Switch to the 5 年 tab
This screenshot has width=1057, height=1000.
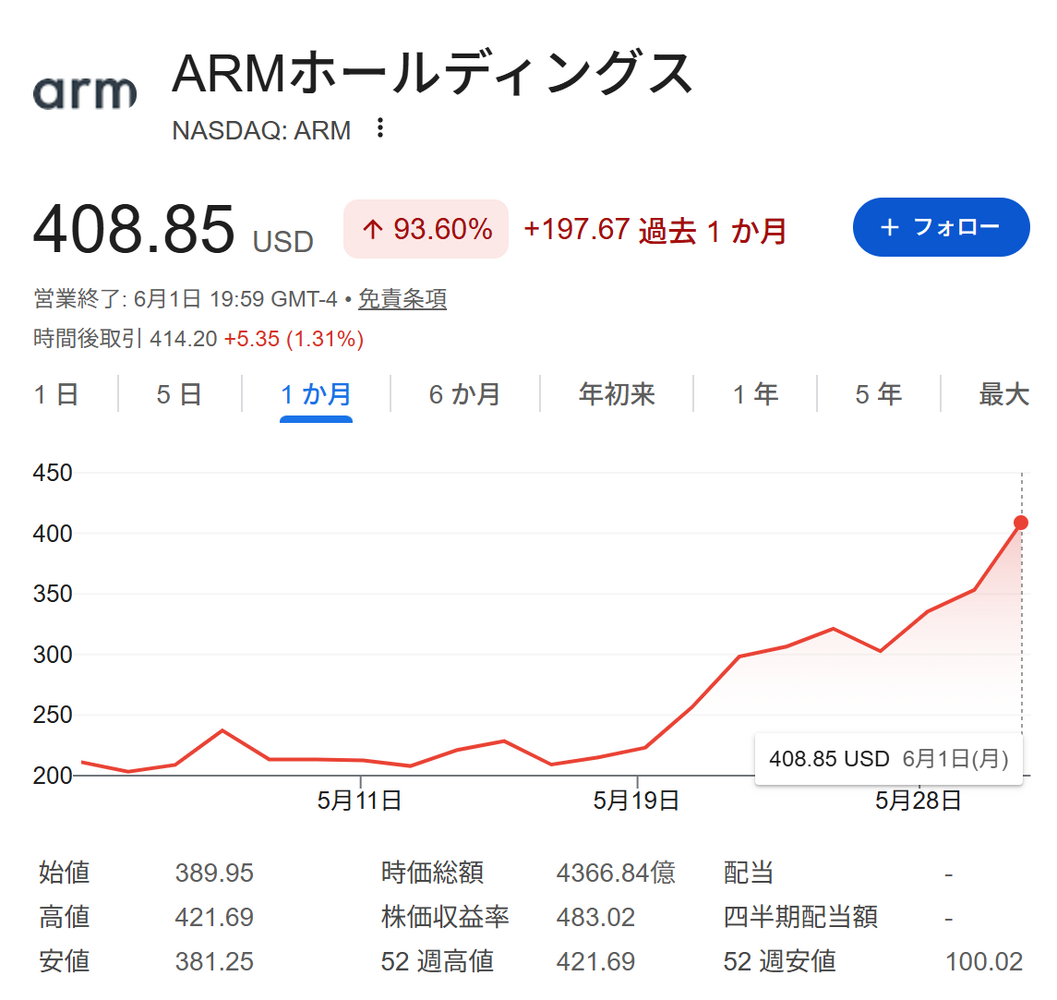[878, 394]
